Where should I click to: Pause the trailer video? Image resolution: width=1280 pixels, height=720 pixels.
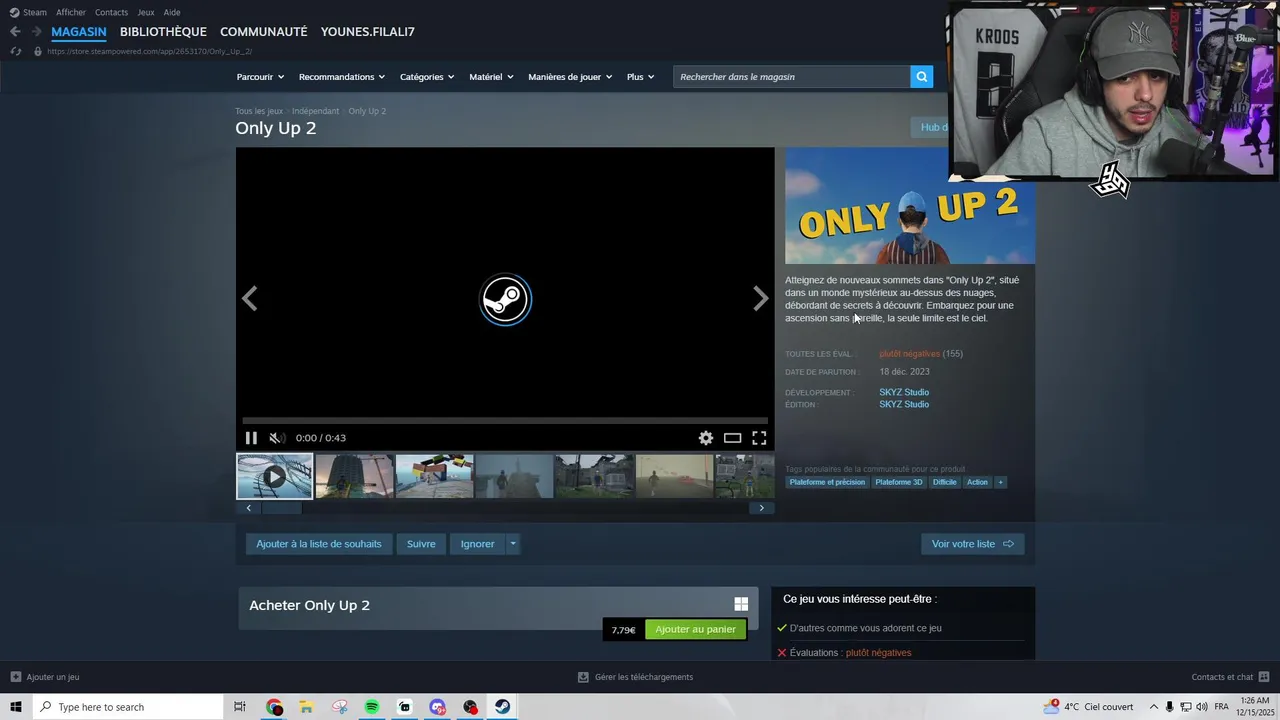tap(251, 438)
